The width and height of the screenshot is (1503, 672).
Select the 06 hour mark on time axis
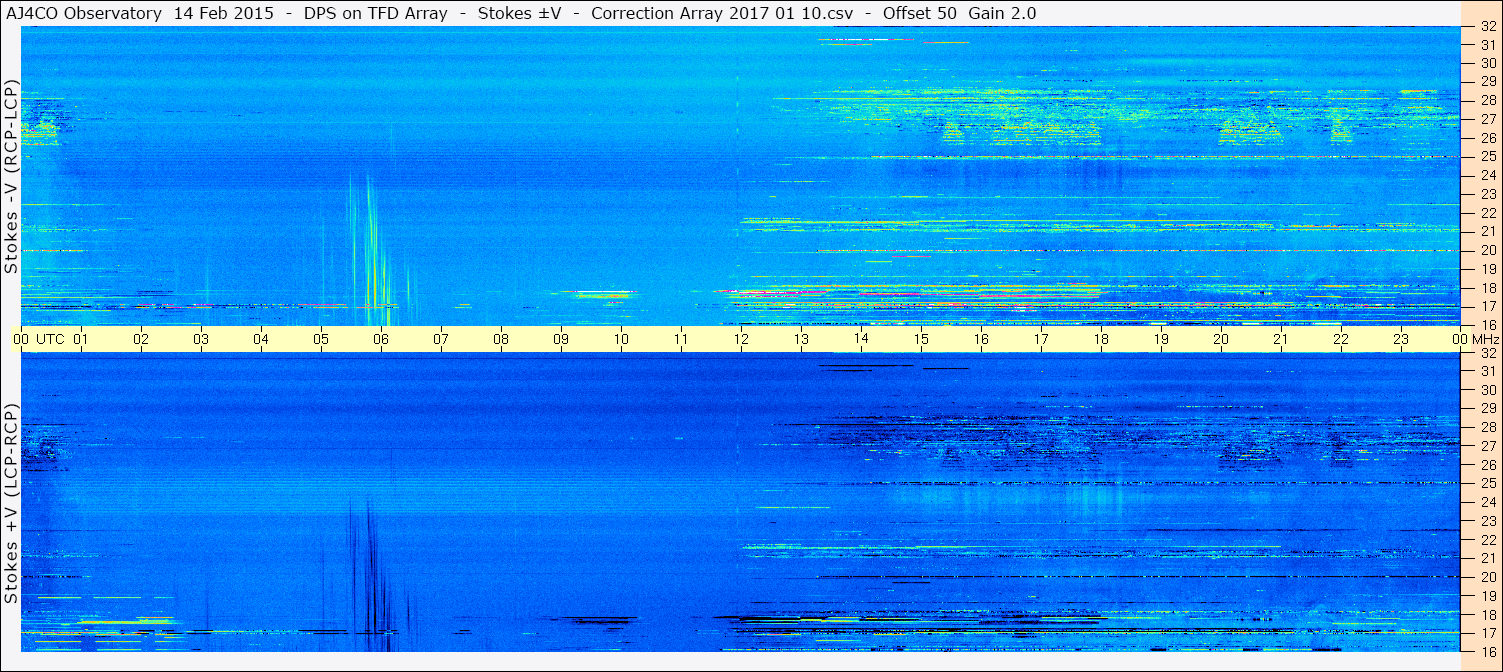[381, 339]
